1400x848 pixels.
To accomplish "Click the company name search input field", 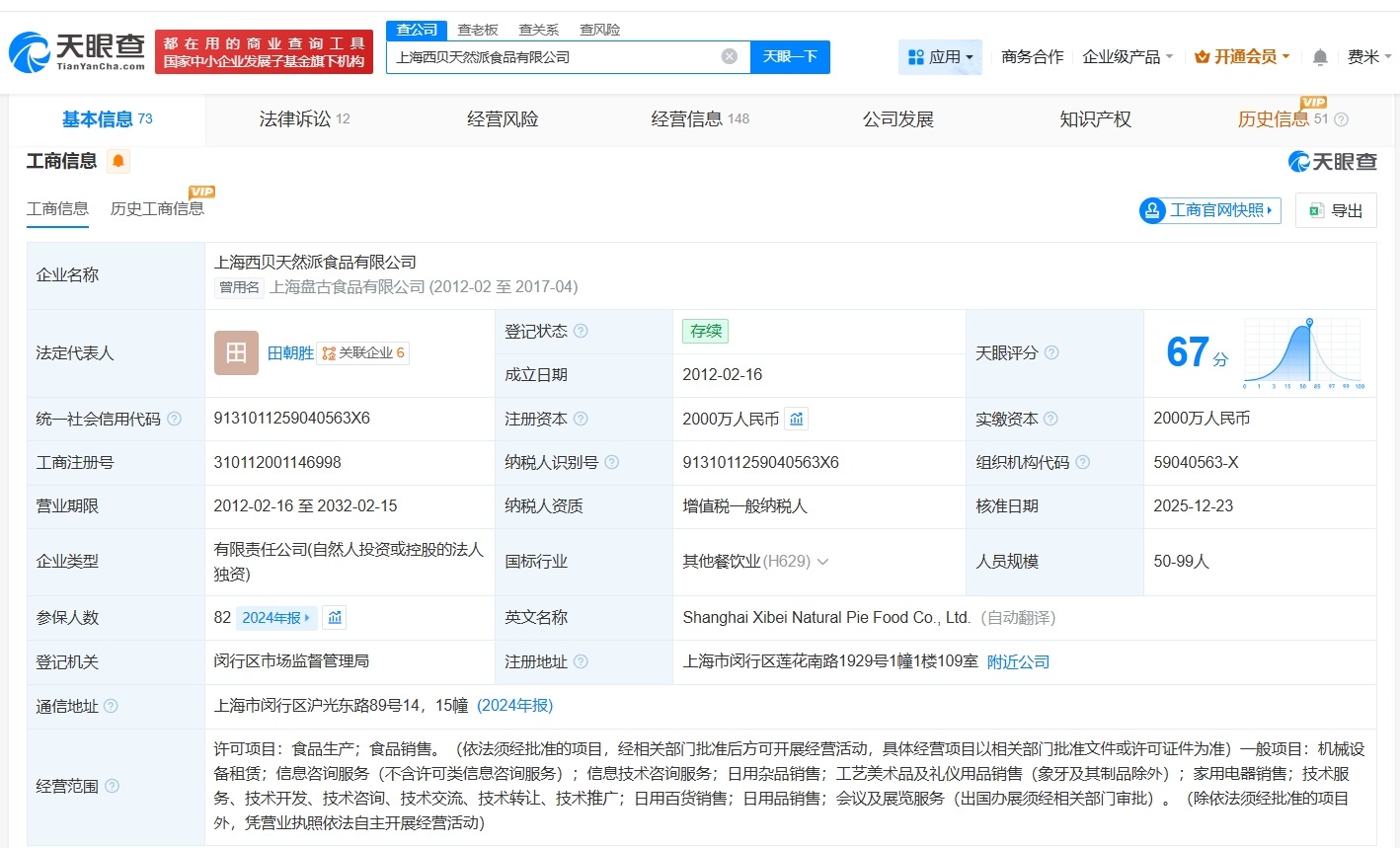I will pyautogui.click(x=553, y=57).
